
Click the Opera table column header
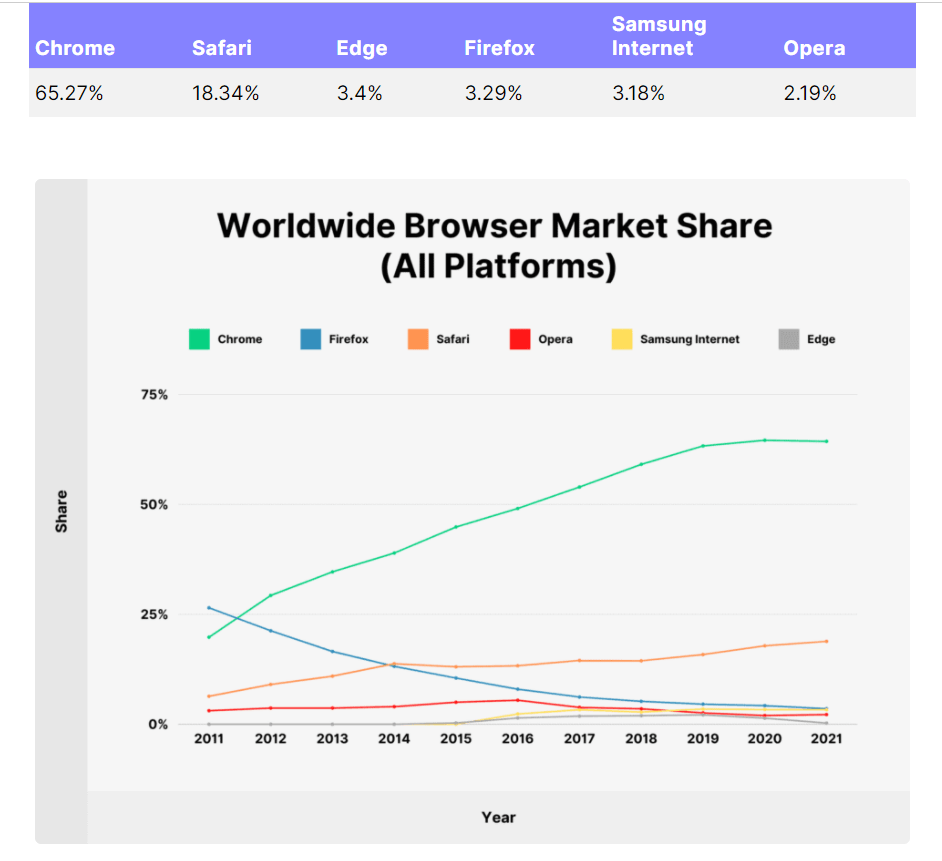tap(814, 49)
